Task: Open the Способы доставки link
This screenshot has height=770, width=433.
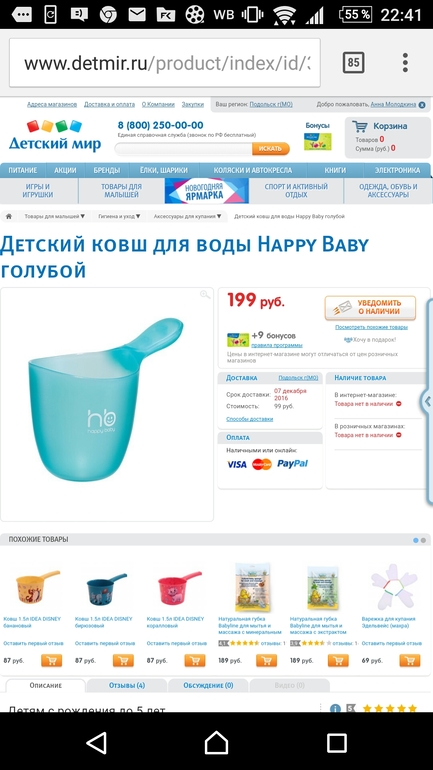Action: tap(249, 419)
